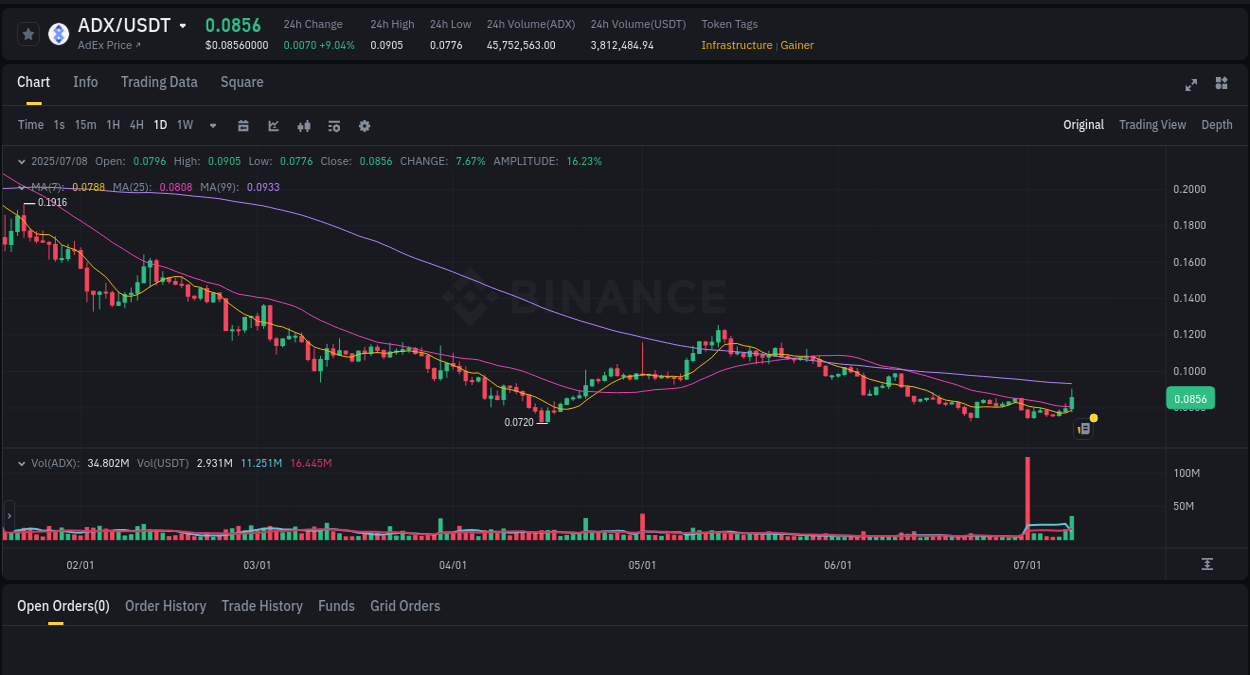
Task: Open the extra timeframe dropdown arrow
Action: click(212, 125)
